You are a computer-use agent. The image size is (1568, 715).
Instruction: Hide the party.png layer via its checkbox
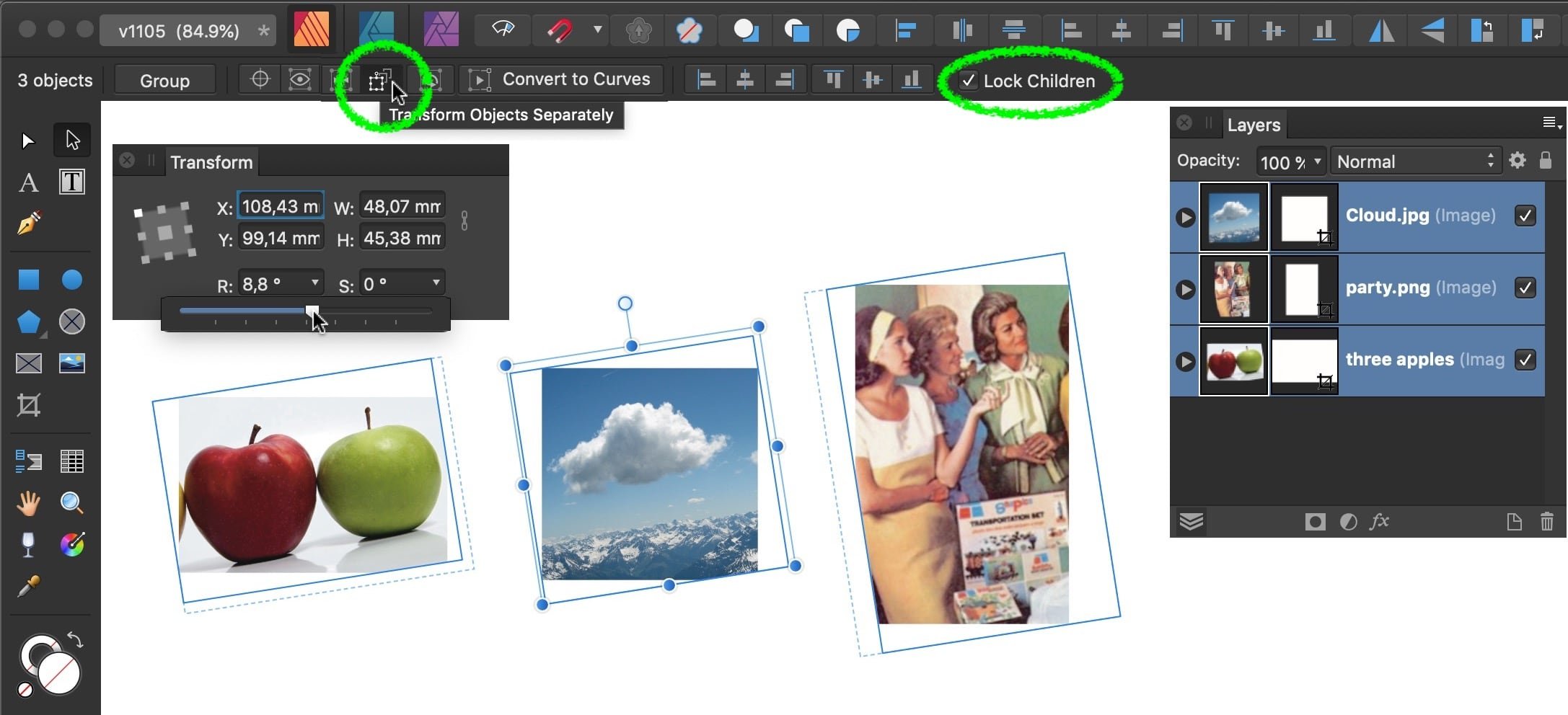1525,288
